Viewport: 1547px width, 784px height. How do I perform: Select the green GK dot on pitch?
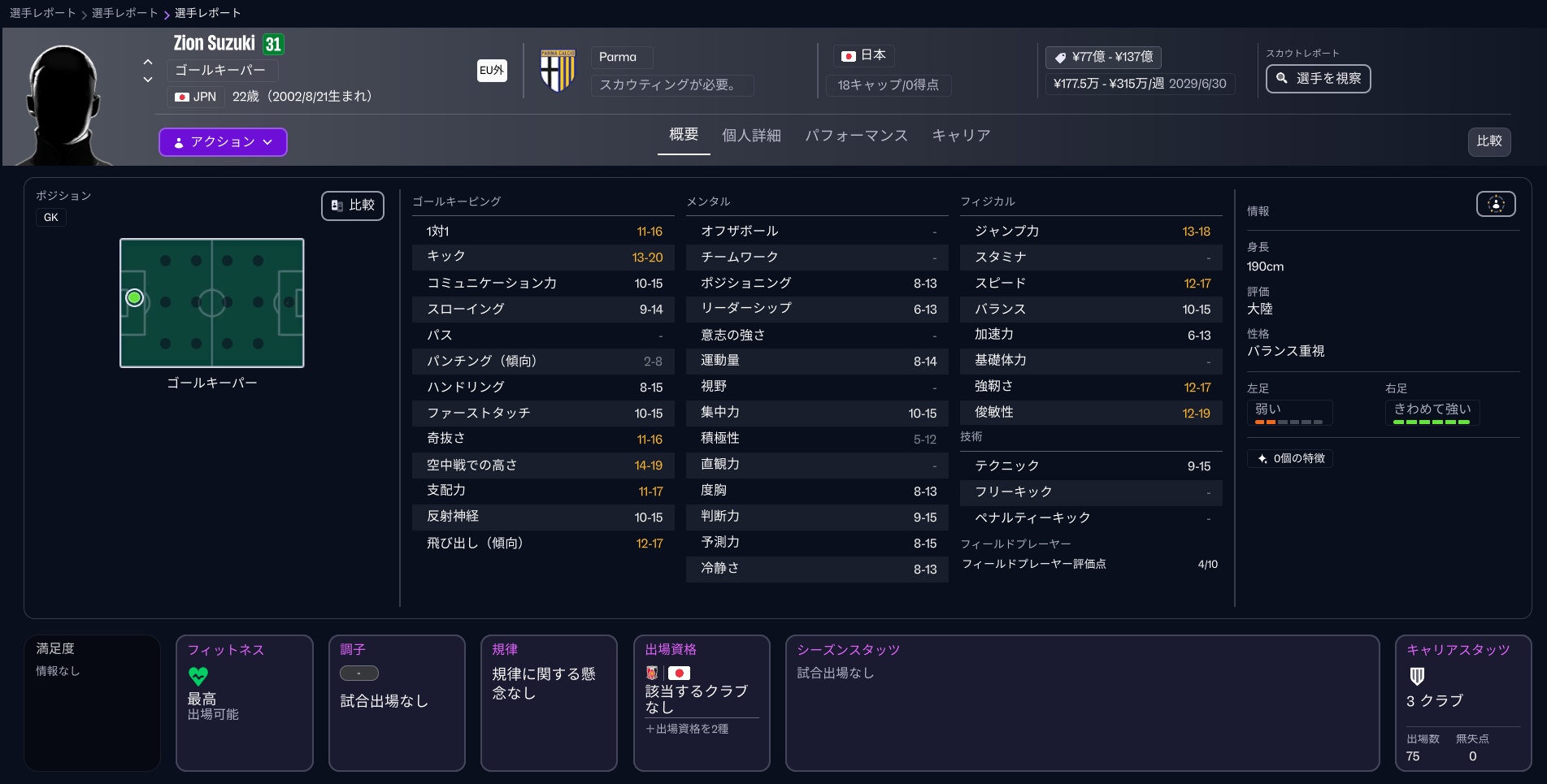coord(135,298)
